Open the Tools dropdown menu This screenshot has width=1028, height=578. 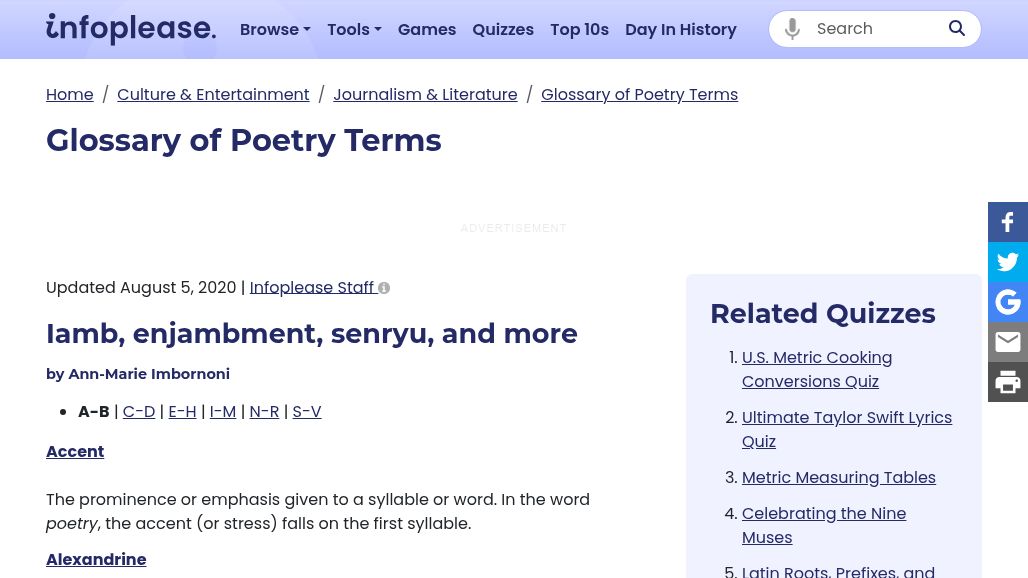(x=354, y=29)
